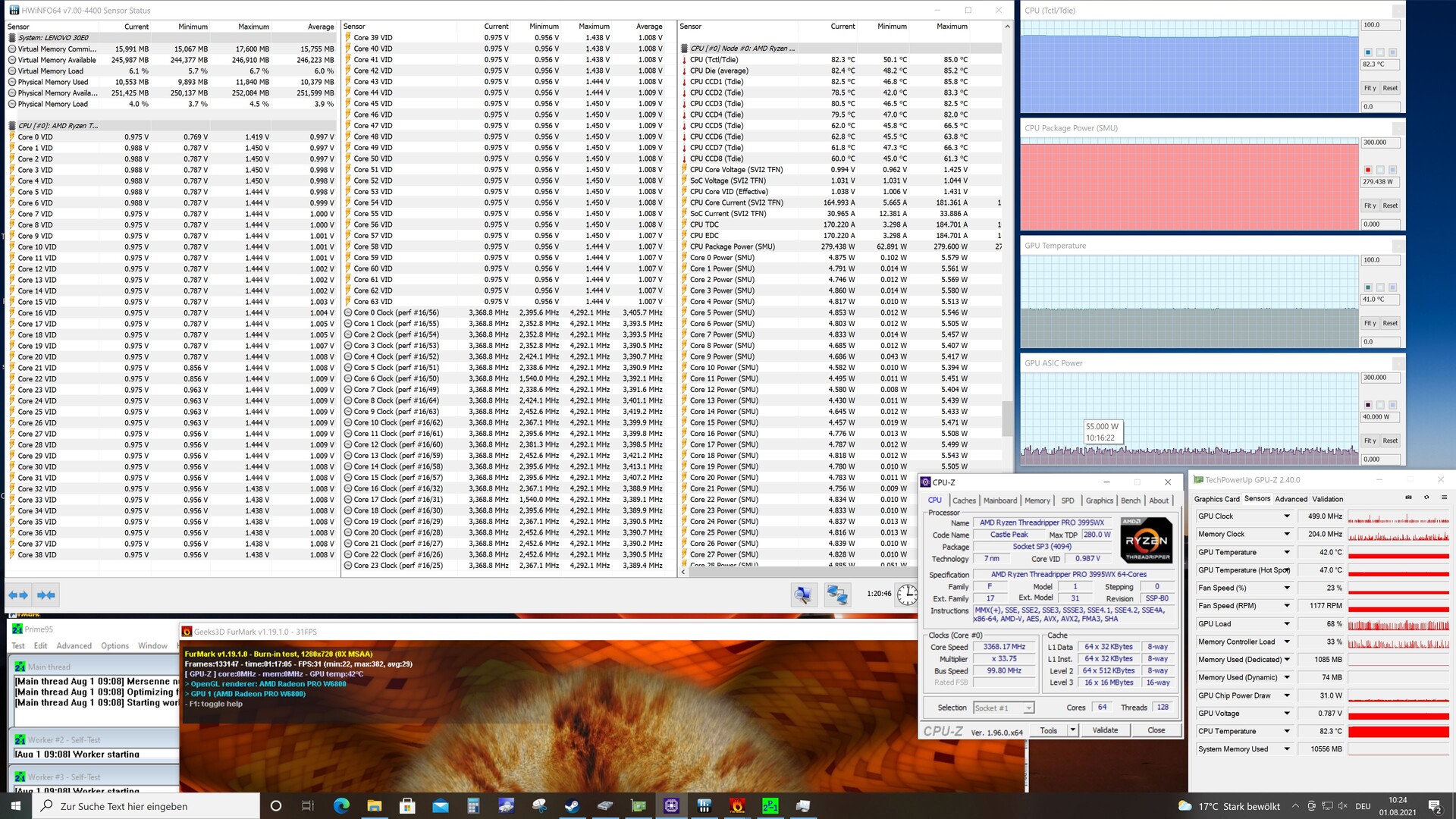Click GPU-Z screenshot camera icon

point(1408,498)
